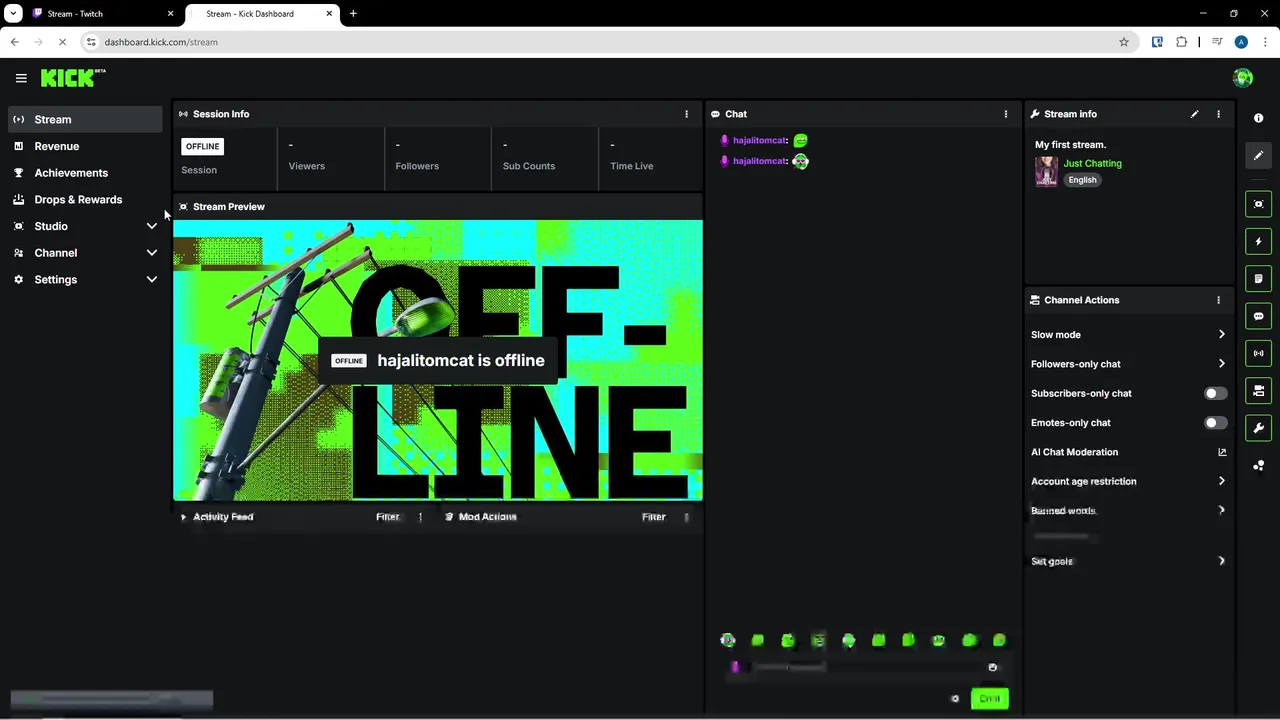Click the Just Chatting category thumbnail
The width and height of the screenshot is (1280, 720).
(x=1046, y=171)
